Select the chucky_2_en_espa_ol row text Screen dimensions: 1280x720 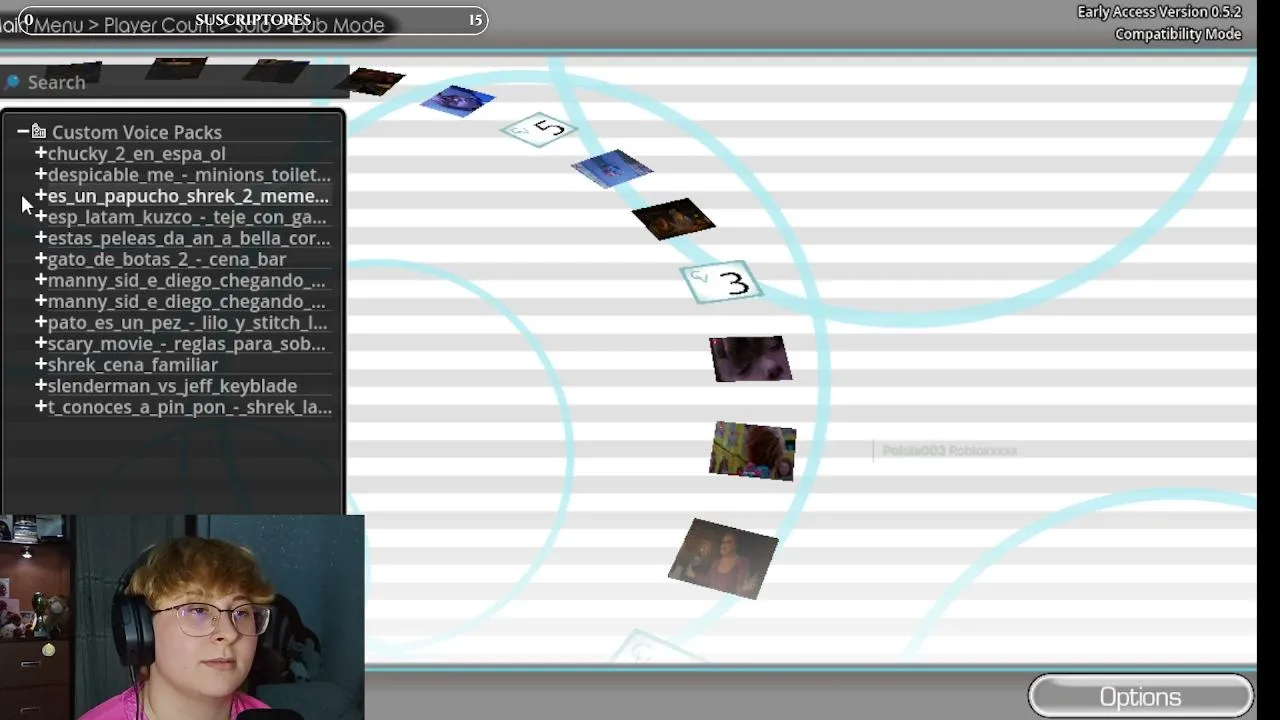137,154
